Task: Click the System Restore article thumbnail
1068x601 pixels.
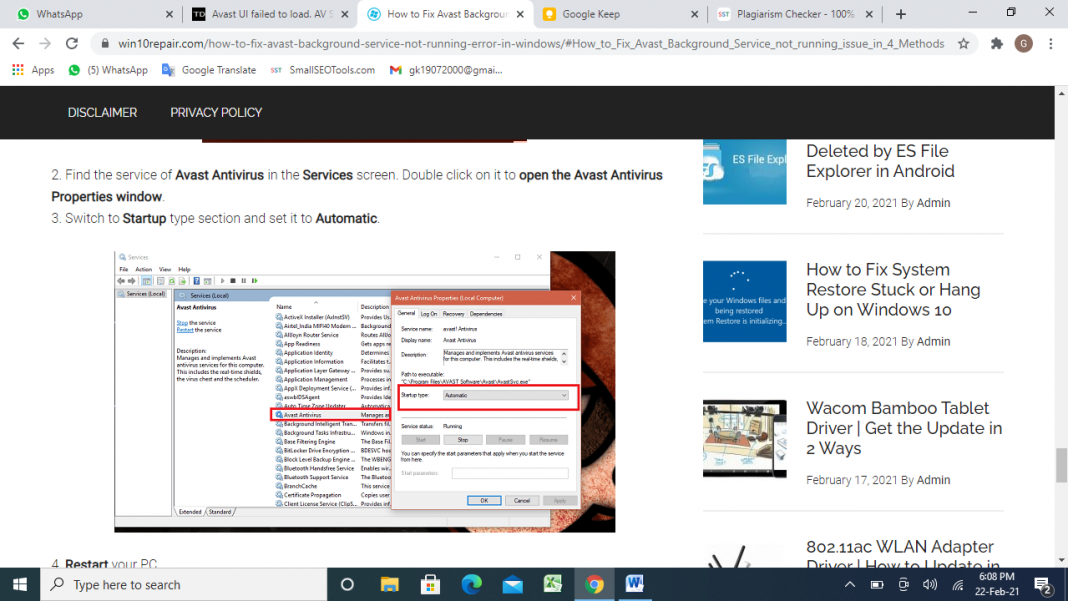Action: click(744, 301)
